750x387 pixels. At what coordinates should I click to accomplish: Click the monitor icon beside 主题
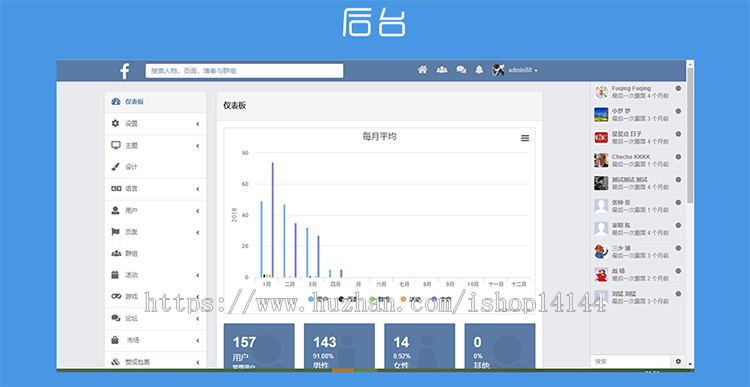[116, 145]
